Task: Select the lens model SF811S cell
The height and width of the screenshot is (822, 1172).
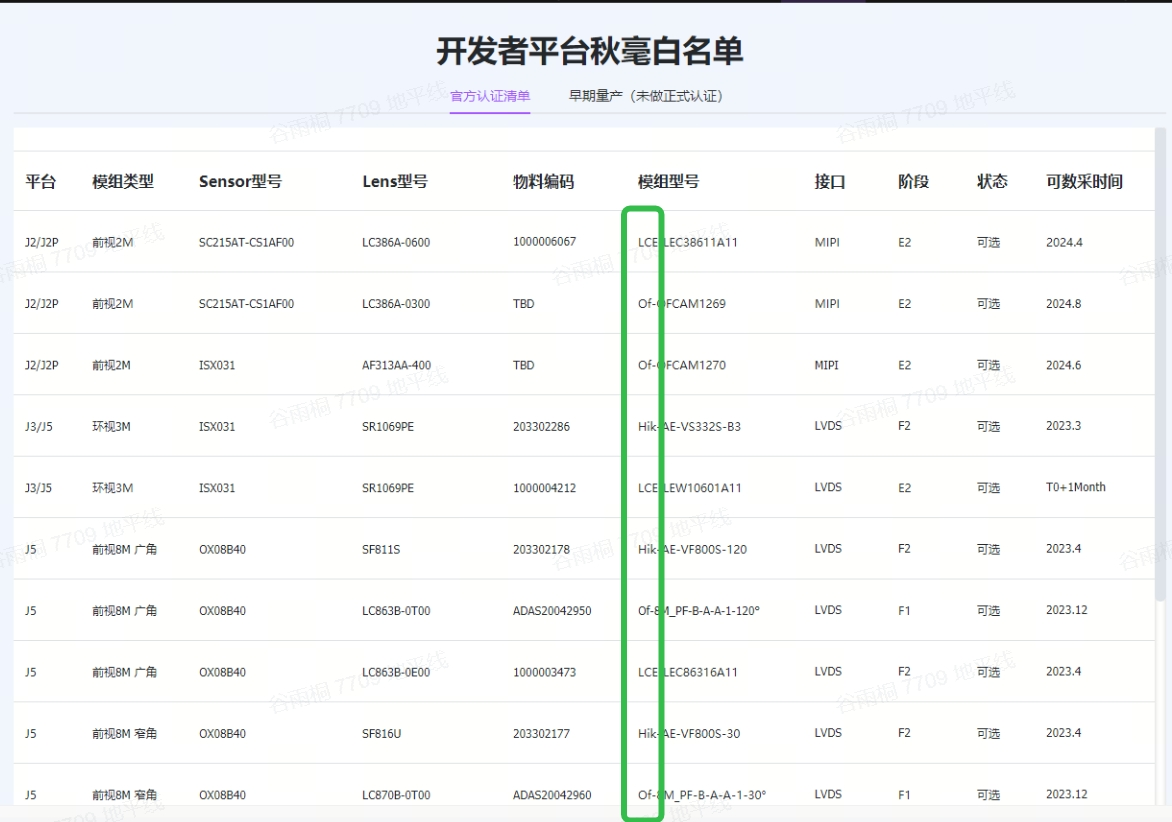Action: [381, 549]
